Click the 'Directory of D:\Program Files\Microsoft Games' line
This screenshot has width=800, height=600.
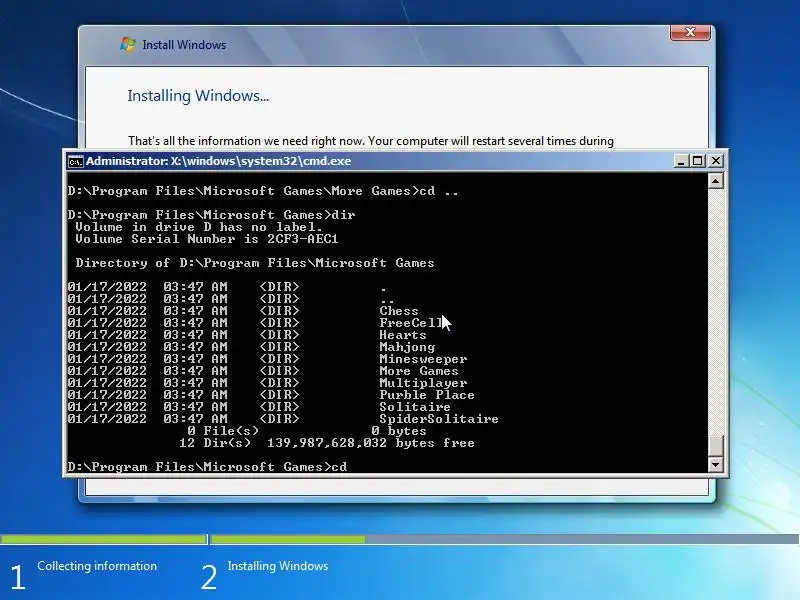point(255,263)
